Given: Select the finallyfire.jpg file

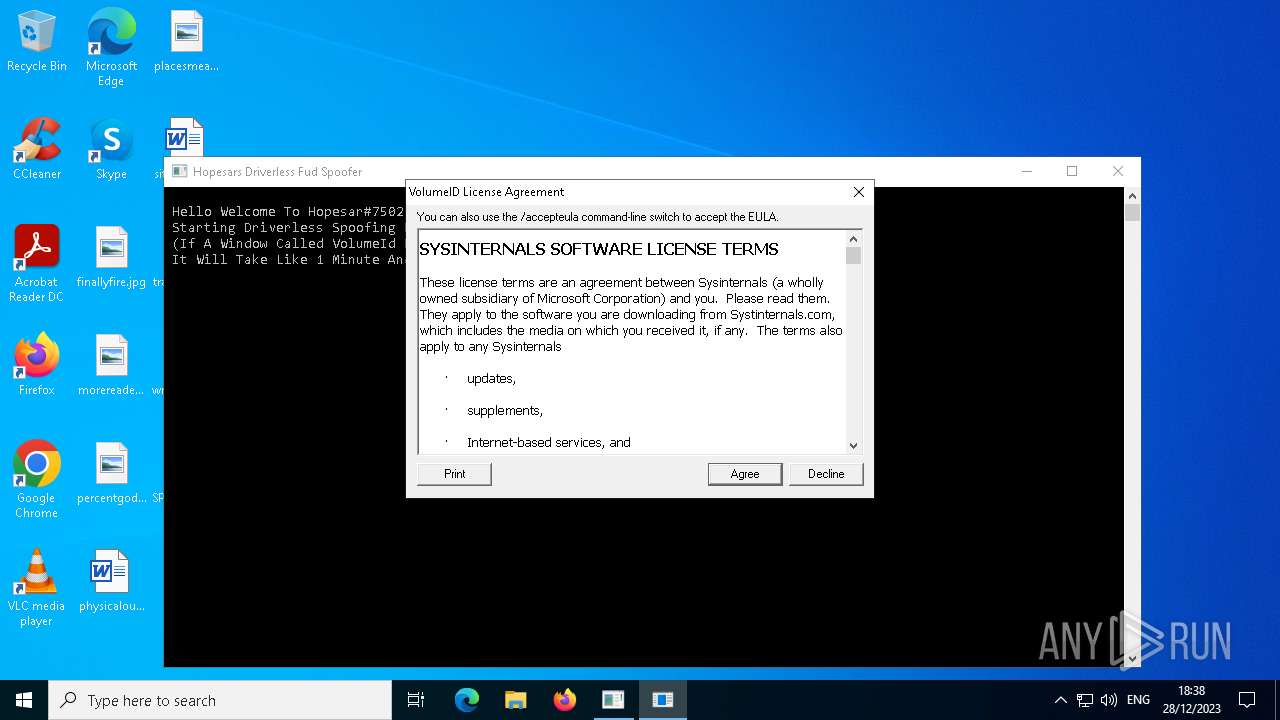Looking at the screenshot, I should click(x=111, y=258).
